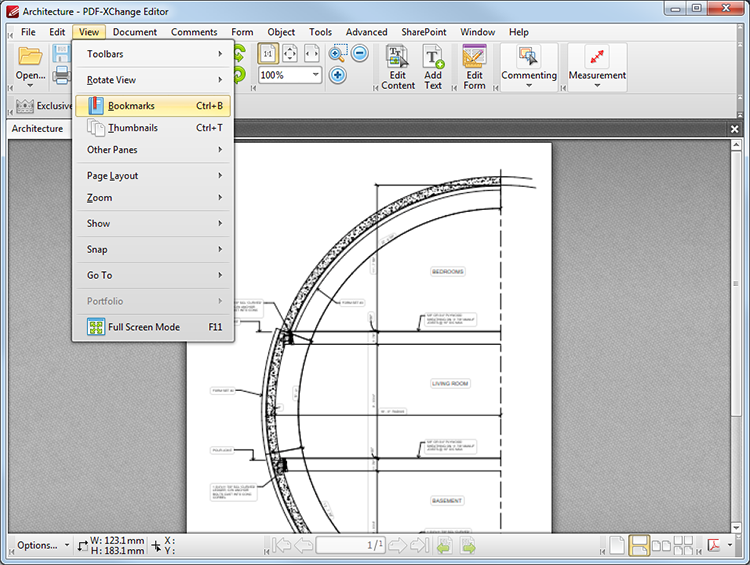Go to first page arrow

pyautogui.click(x=281, y=545)
